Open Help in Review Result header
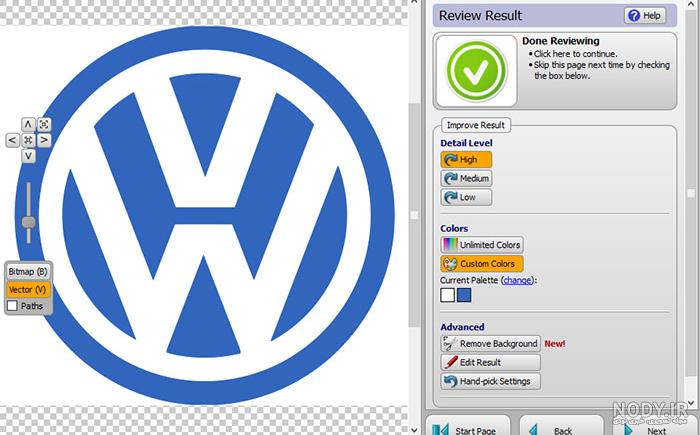The width and height of the screenshot is (700, 435). 645,16
